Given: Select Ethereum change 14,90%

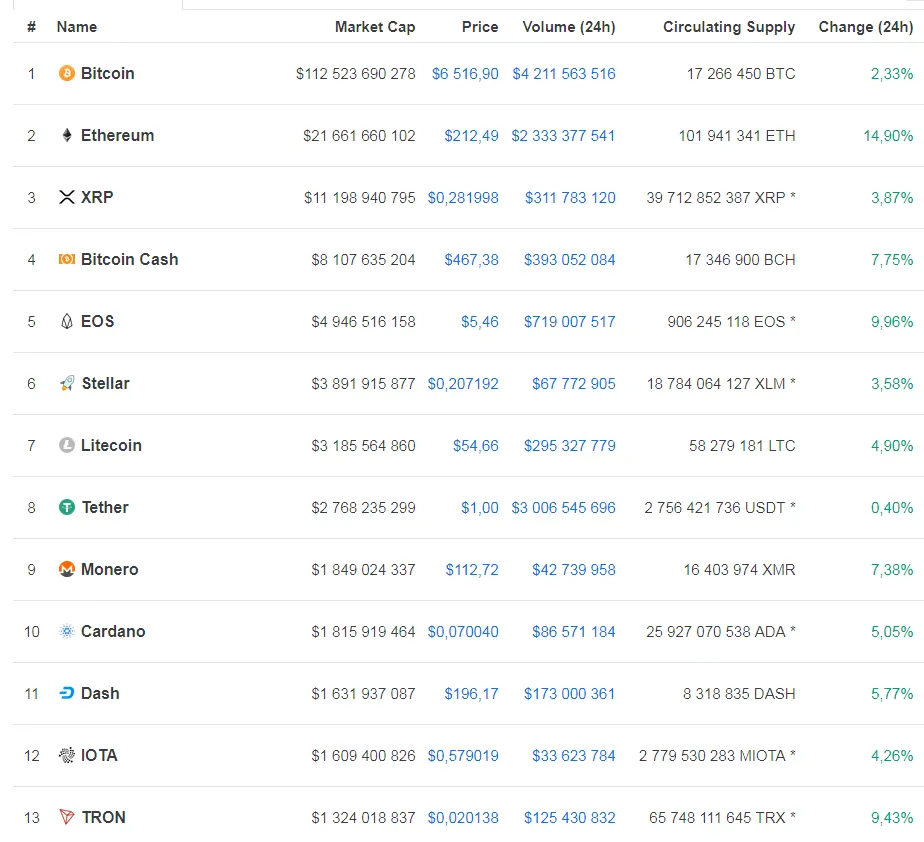Looking at the screenshot, I should click(888, 136).
